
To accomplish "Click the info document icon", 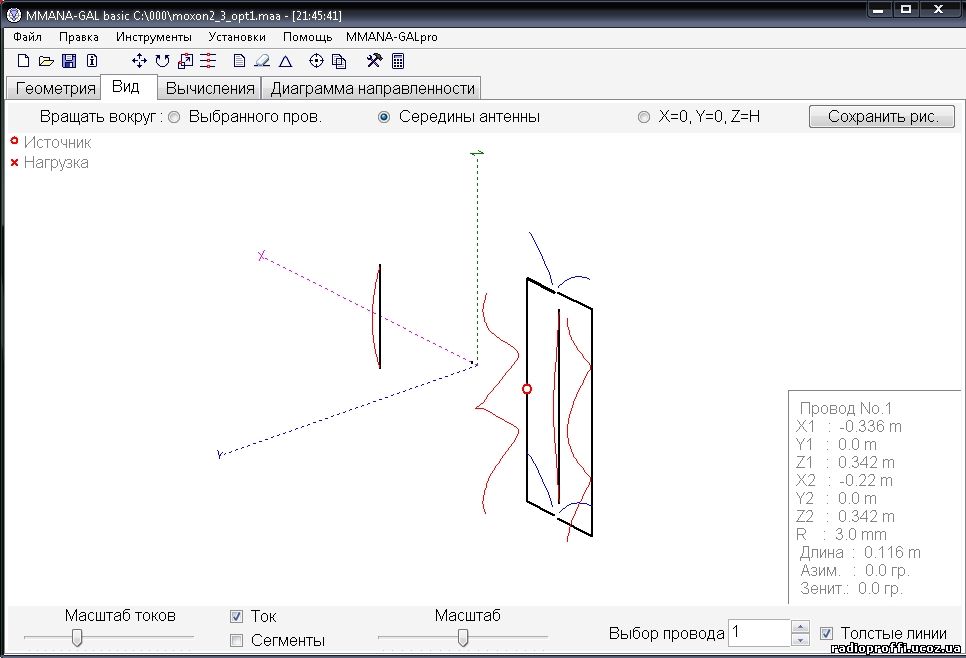I will point(92,60).
